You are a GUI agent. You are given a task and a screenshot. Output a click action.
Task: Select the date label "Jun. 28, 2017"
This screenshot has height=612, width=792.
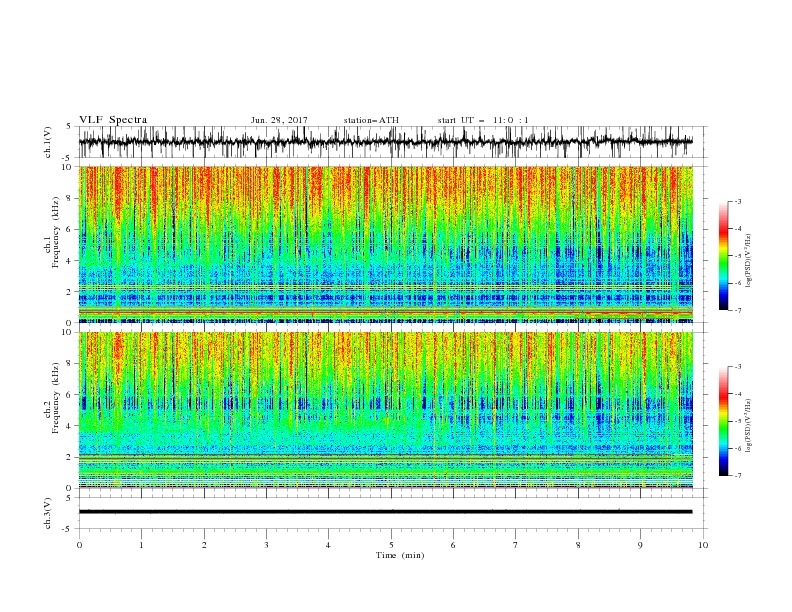point(279,120)
